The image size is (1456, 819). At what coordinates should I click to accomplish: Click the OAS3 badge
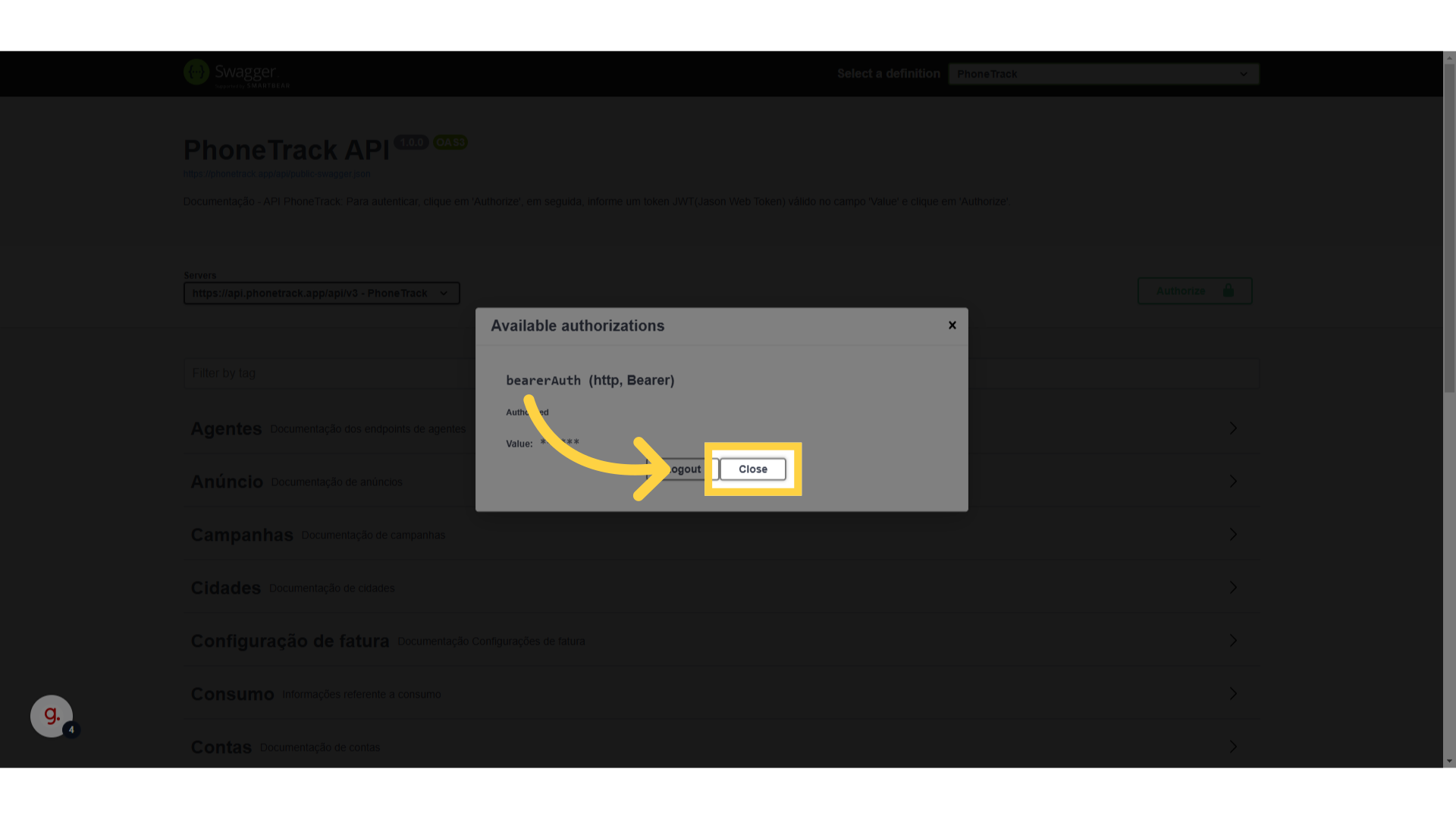(x=450, y=143)
